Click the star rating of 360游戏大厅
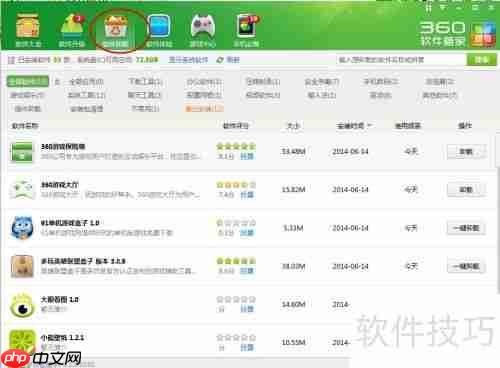This screenshot has height=368, width=500. [x=236, y=185]
